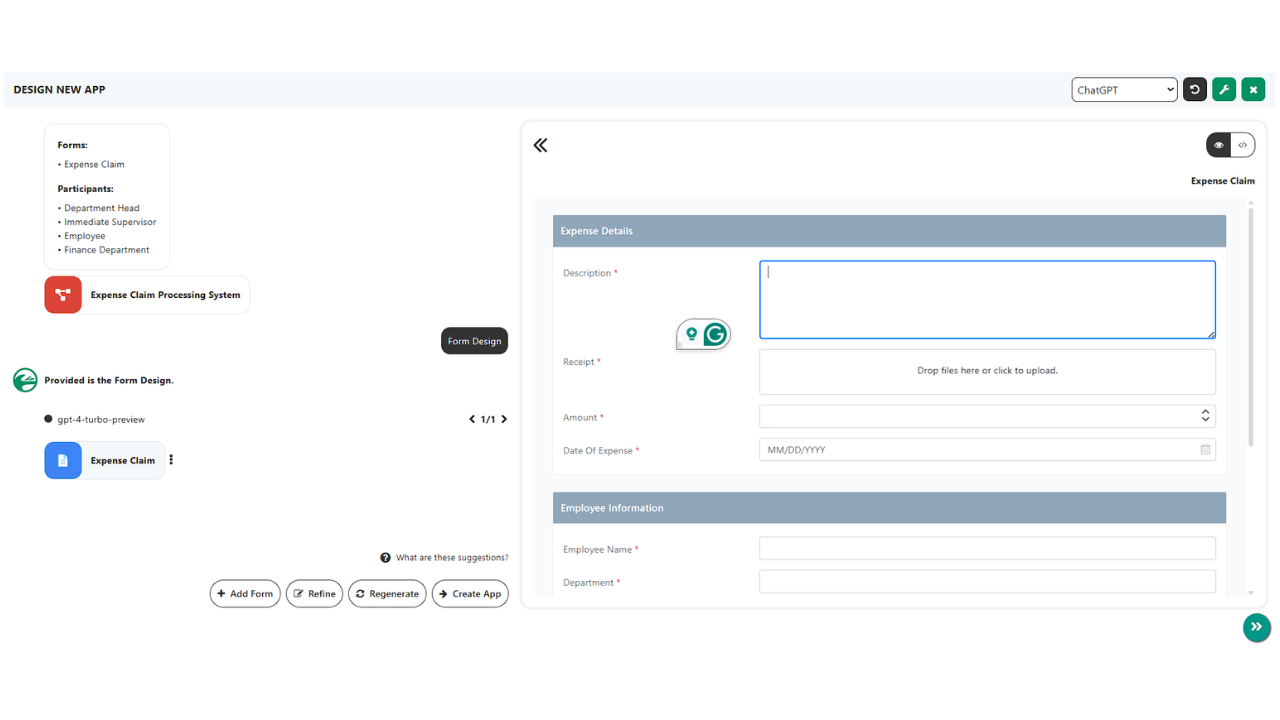This screenshot has height=720, width=1280.
Task: Click the red Expense Claim Processing System icon
Action: tap(63, 295)
